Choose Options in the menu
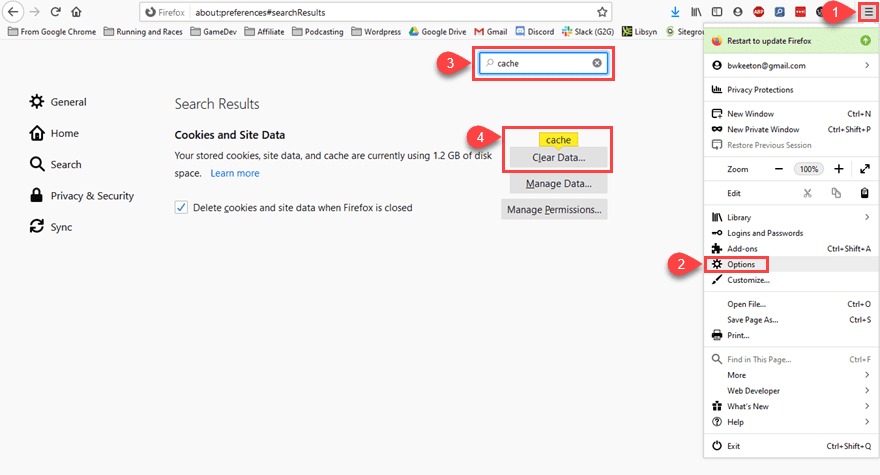The height and width of the screenshot is (475, 880). point(791,264)
